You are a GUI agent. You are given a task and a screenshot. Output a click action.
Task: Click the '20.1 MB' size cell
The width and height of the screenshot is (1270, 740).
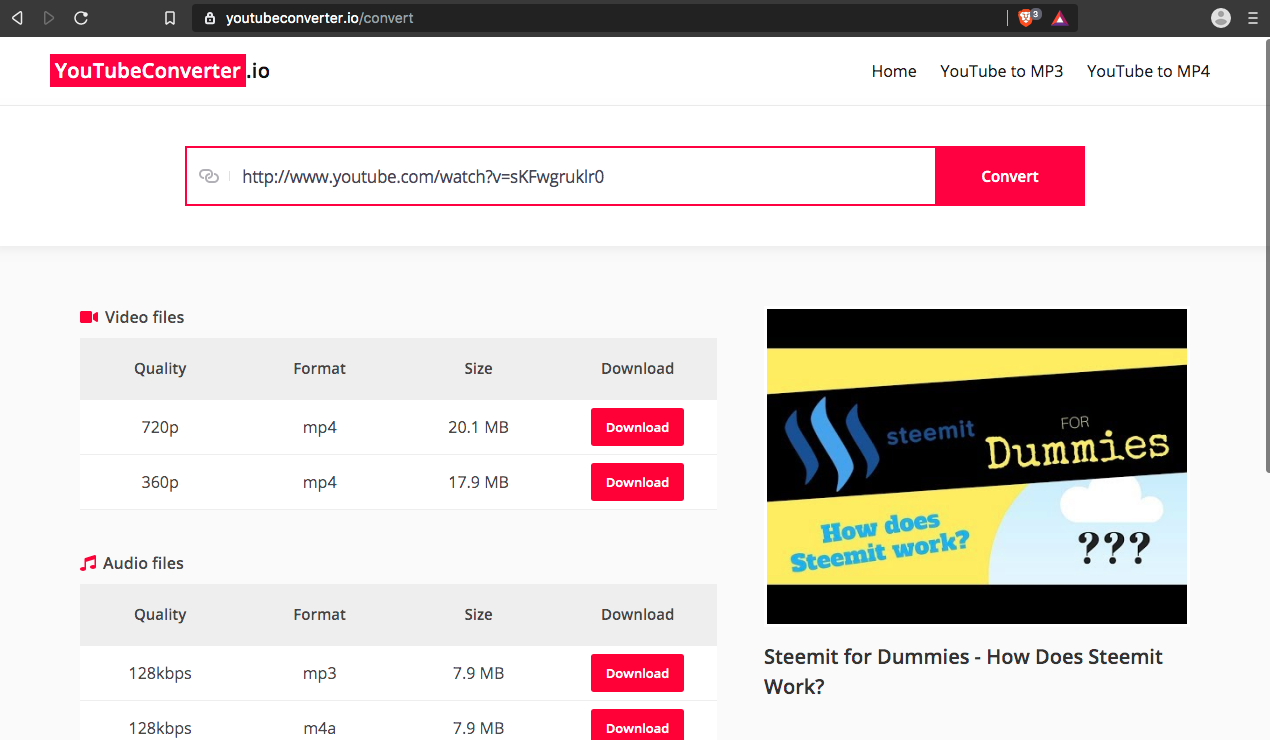point(478,427)
